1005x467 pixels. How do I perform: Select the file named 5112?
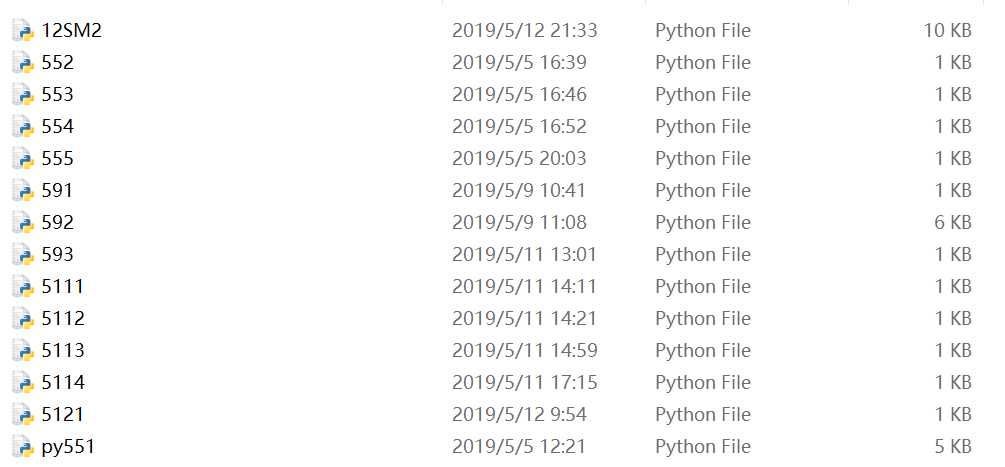63,319
